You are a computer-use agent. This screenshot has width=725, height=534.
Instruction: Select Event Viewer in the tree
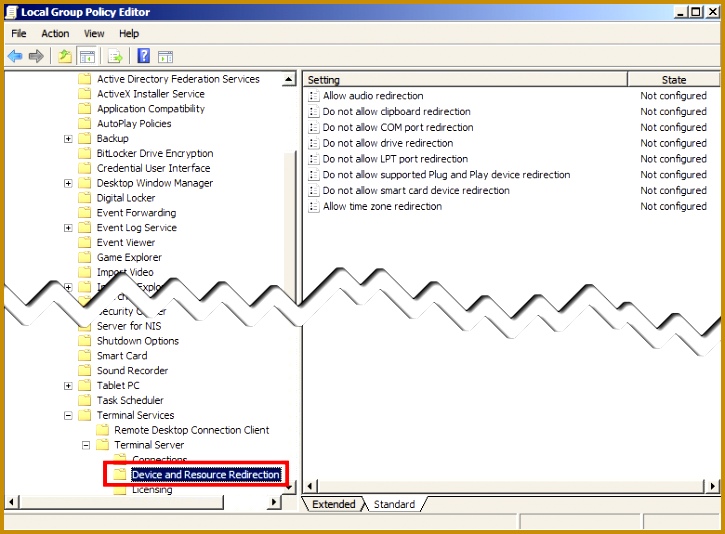coord(126,242)
